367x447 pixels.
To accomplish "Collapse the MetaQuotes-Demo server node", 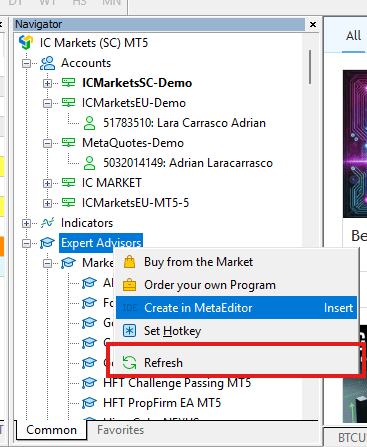I will click(47, 143).
